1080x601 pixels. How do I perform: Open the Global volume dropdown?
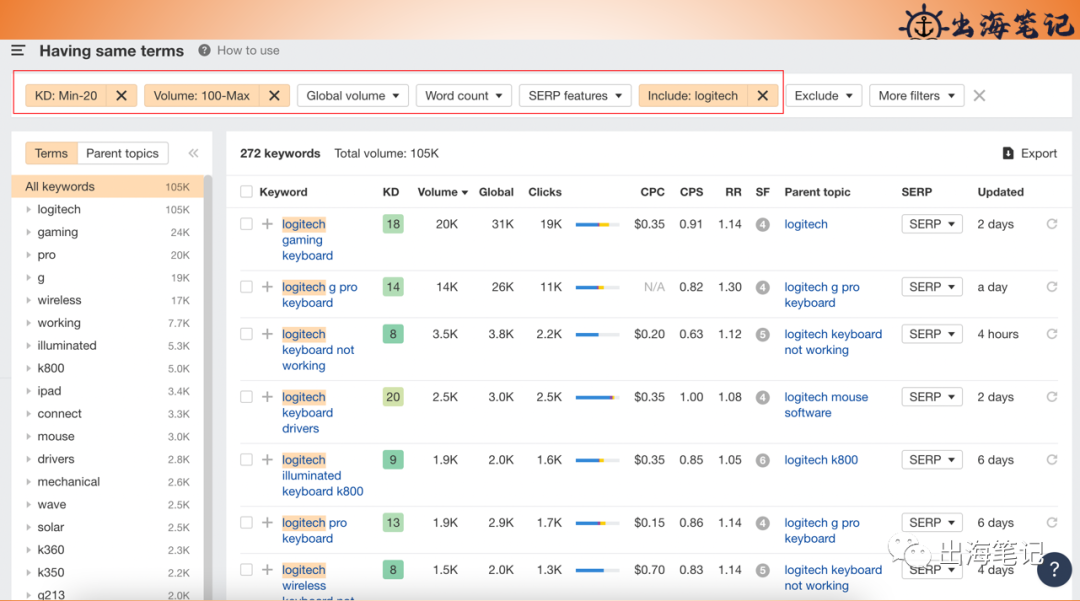point(353,96)
